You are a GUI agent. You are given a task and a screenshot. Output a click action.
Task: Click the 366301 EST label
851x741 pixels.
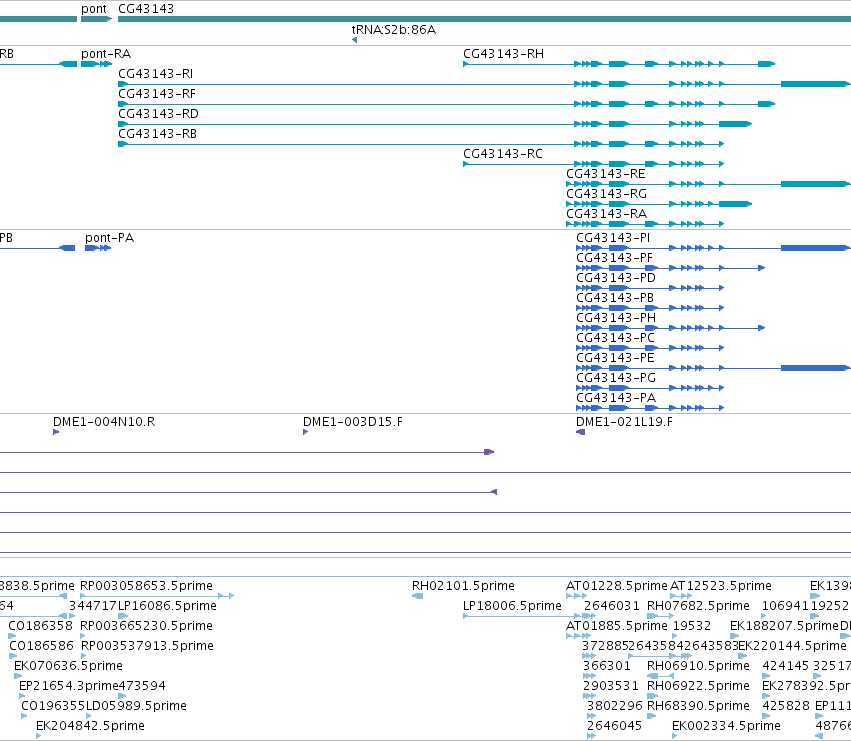point(607,666)
